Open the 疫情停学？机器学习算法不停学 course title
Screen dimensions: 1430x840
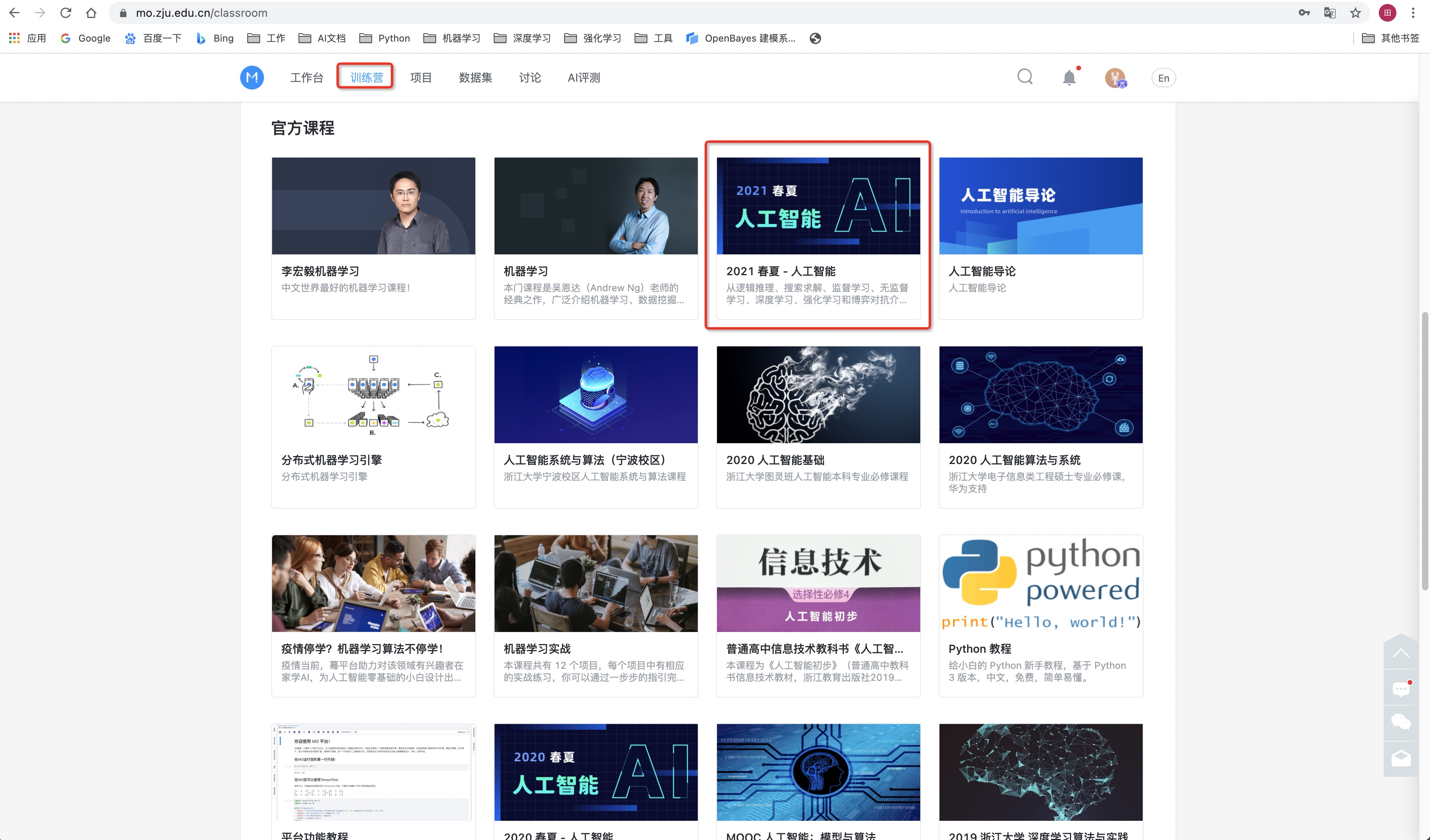tap(362, 649)
